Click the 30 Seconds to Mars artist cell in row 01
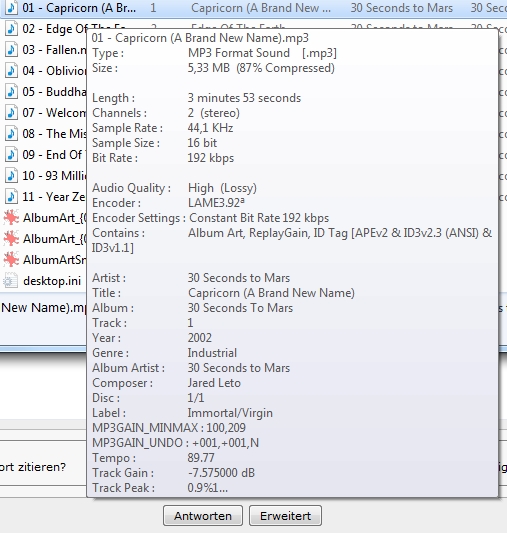Screen dimensions: 507x533 (x=402, y=8)
